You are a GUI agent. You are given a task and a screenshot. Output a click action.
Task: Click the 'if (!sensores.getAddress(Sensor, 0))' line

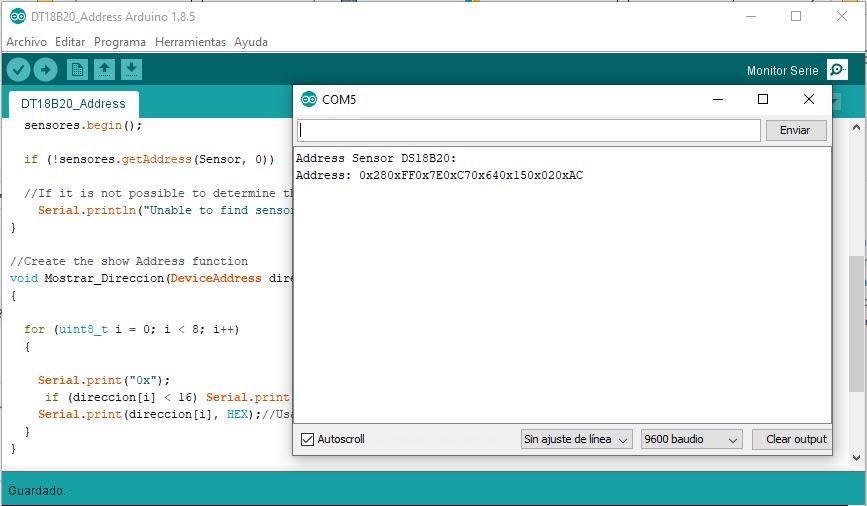(x=149, y=159)
